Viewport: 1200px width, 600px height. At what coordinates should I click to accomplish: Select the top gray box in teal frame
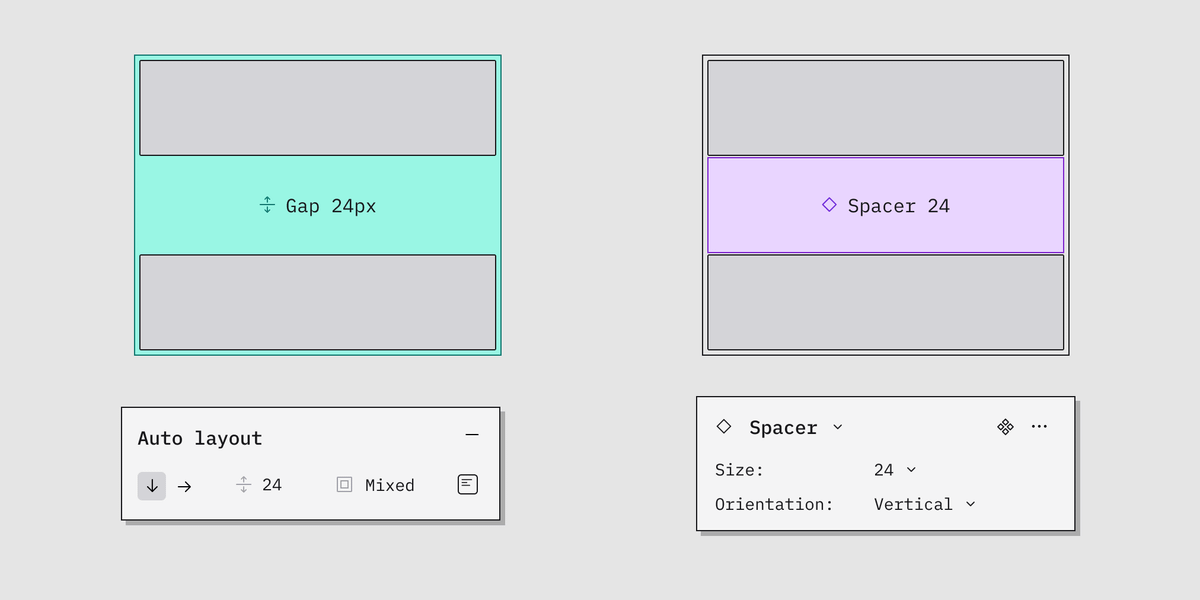[317, 108]
